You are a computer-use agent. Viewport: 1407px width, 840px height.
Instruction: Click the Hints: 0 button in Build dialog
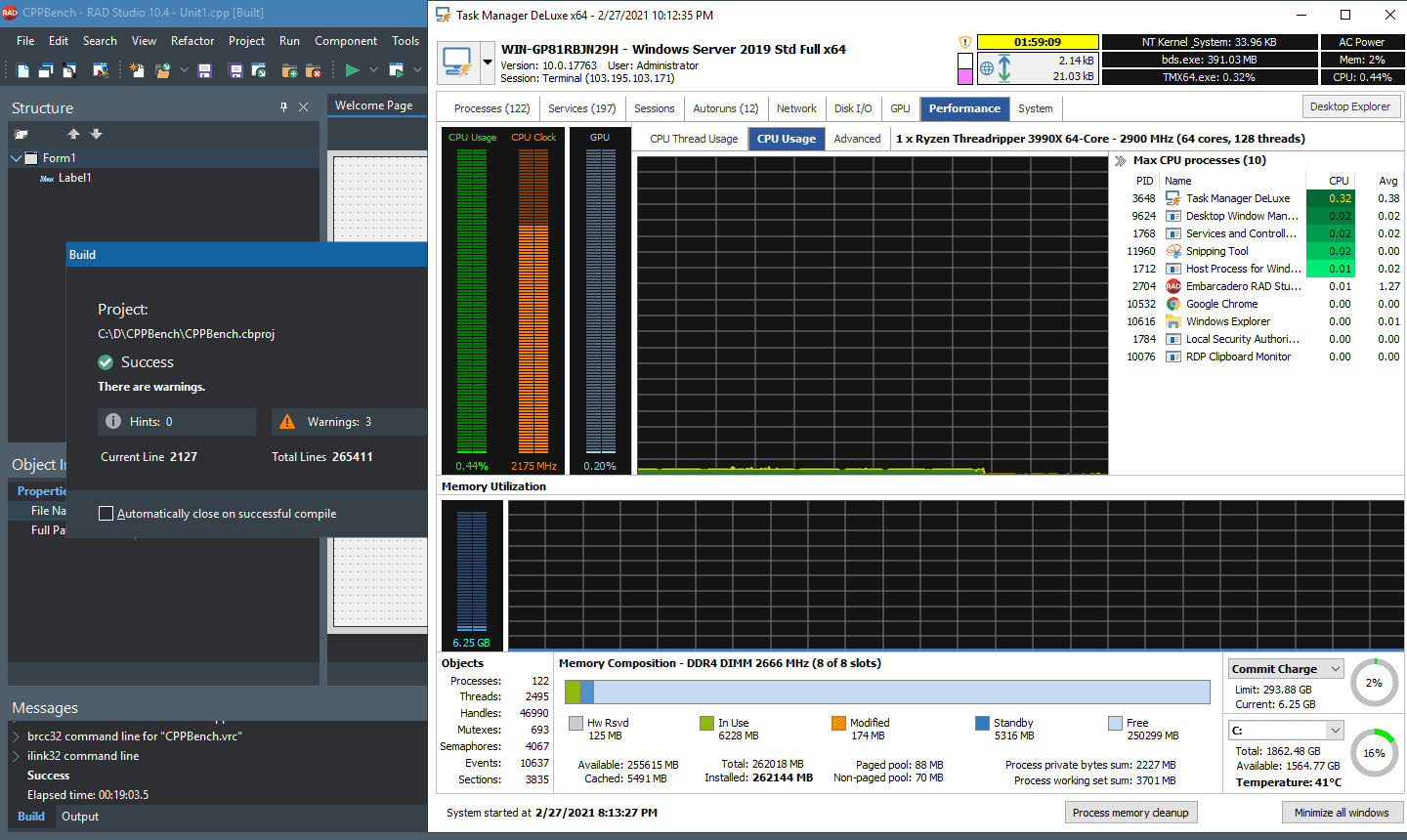coord(177,422)
